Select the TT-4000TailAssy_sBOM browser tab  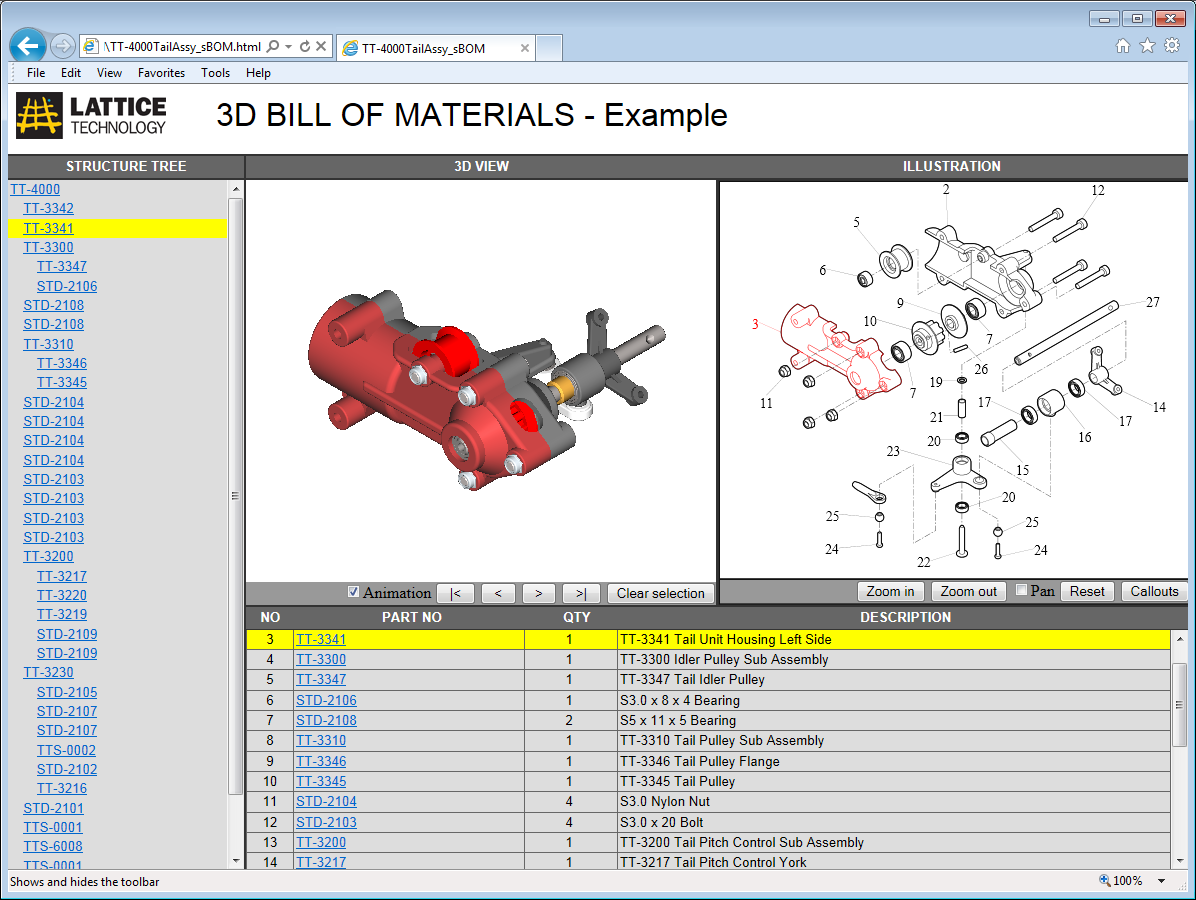(x=435, y=48)
